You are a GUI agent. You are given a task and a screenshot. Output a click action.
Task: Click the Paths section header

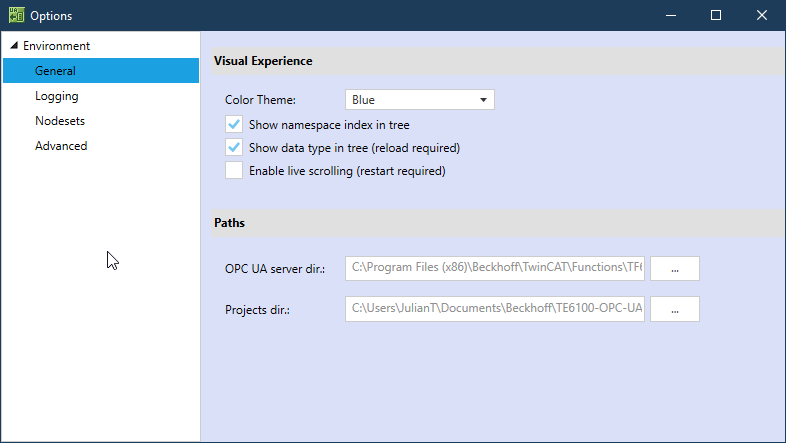(498, 223)
